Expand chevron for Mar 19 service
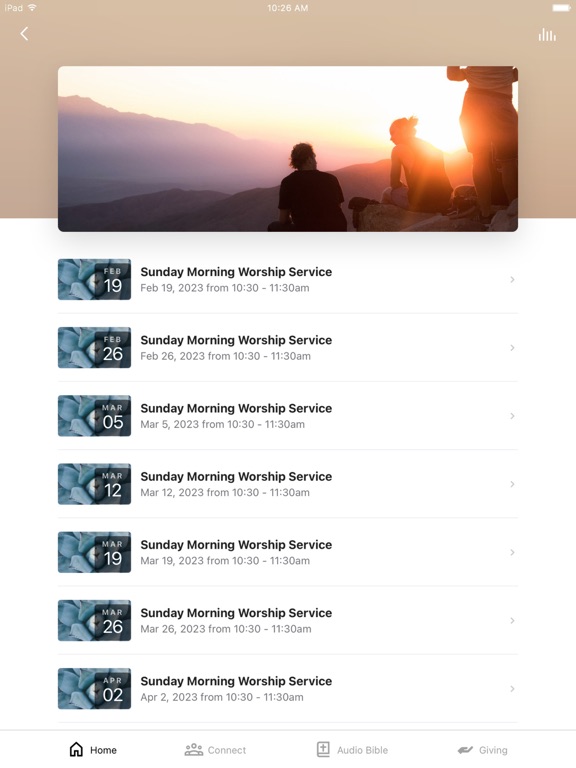This screenshot has width=576, height=768. 512,552
